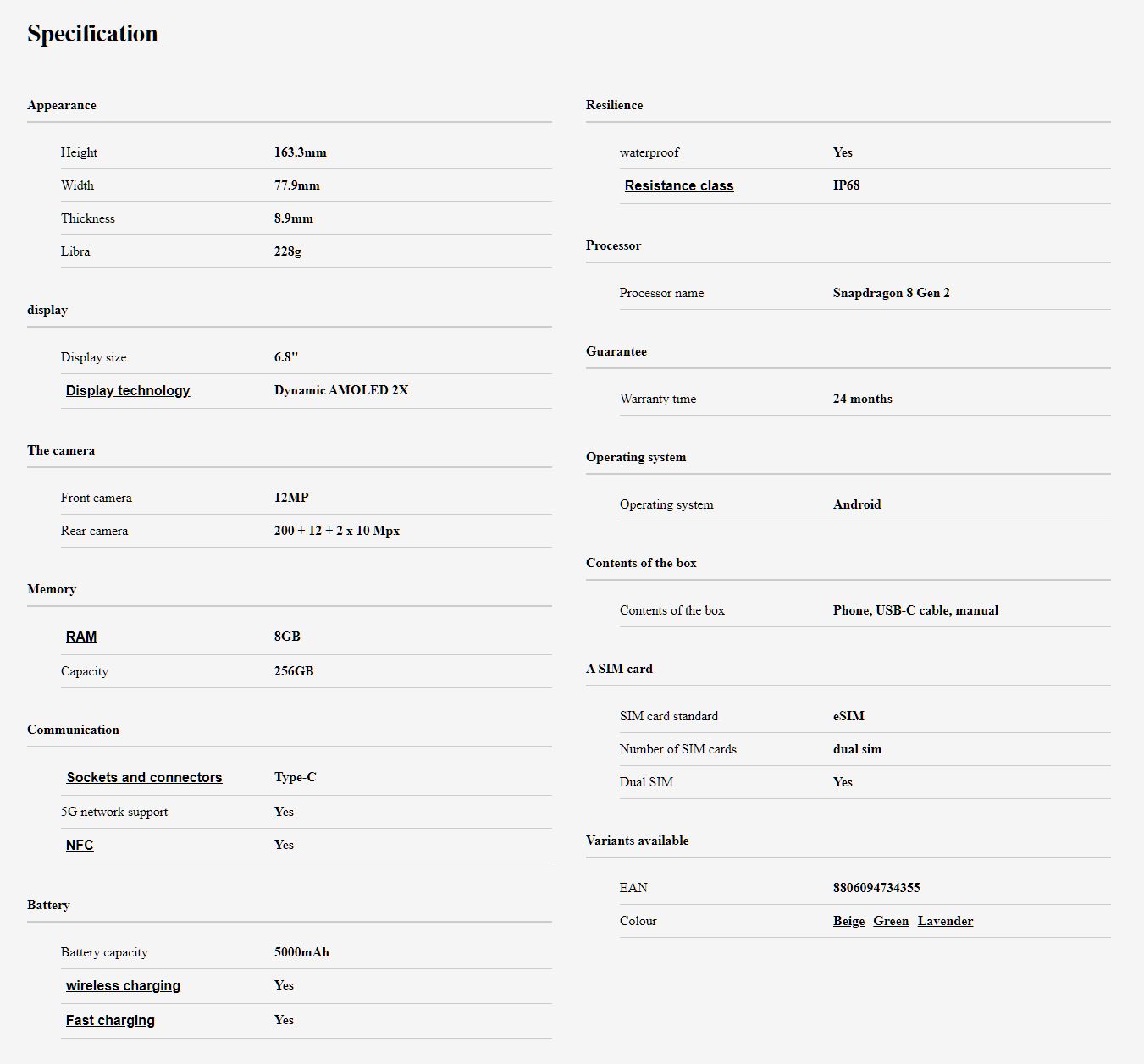Open the wireless charging link
1144x1064 pixels.
click(123, 985)
